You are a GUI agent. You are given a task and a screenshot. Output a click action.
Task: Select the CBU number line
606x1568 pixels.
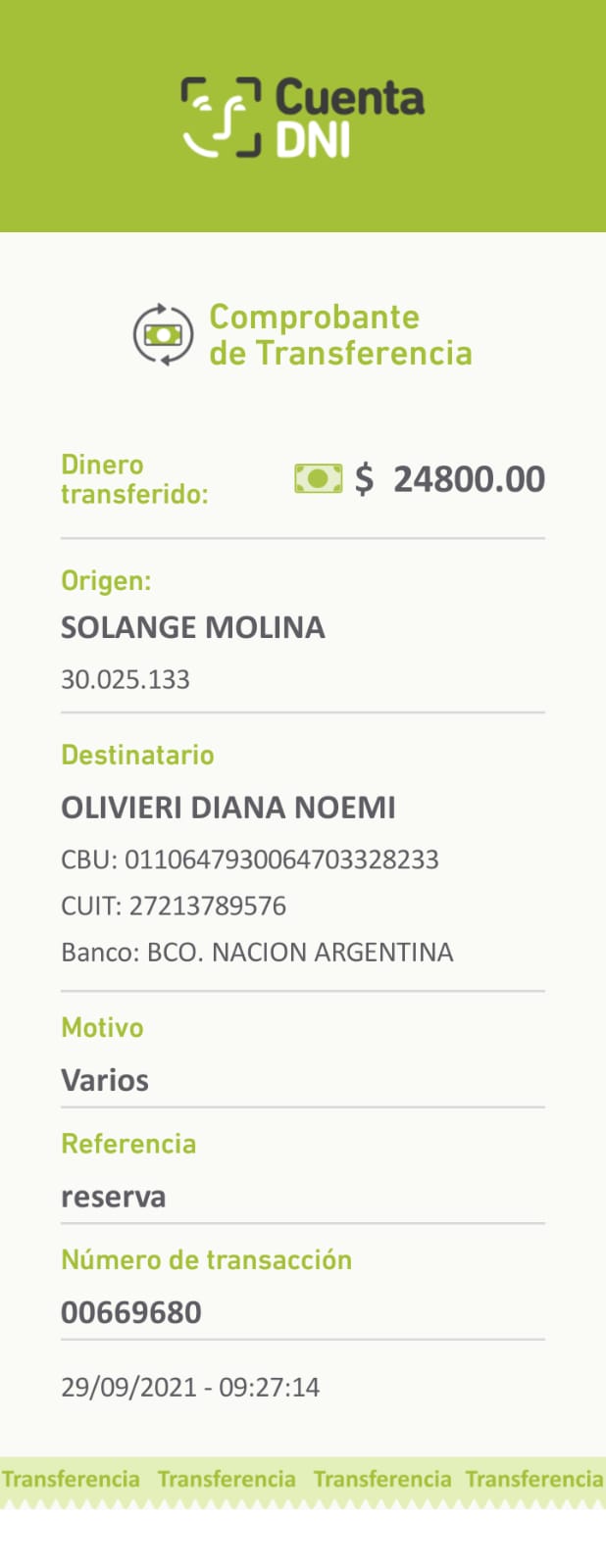250,859
